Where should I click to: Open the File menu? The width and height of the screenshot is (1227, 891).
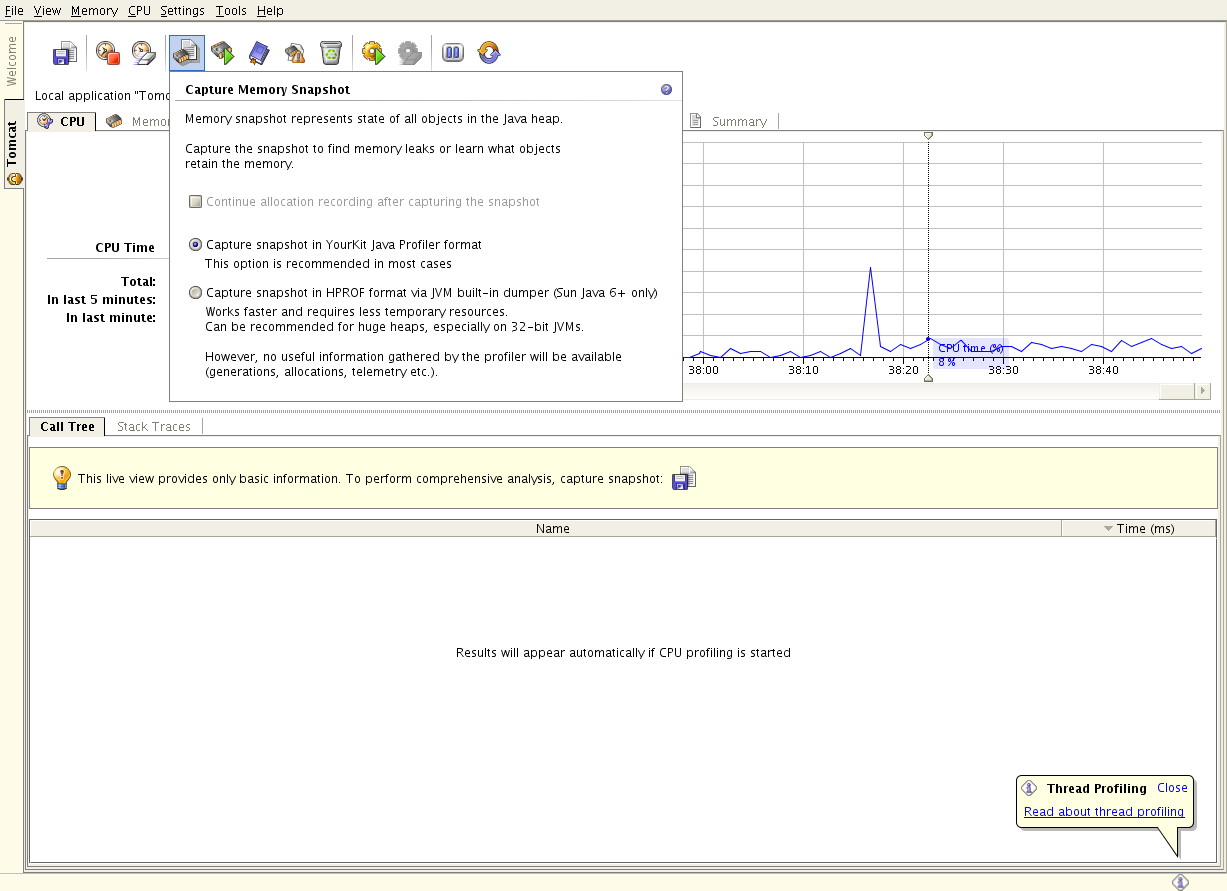point(14,11)
